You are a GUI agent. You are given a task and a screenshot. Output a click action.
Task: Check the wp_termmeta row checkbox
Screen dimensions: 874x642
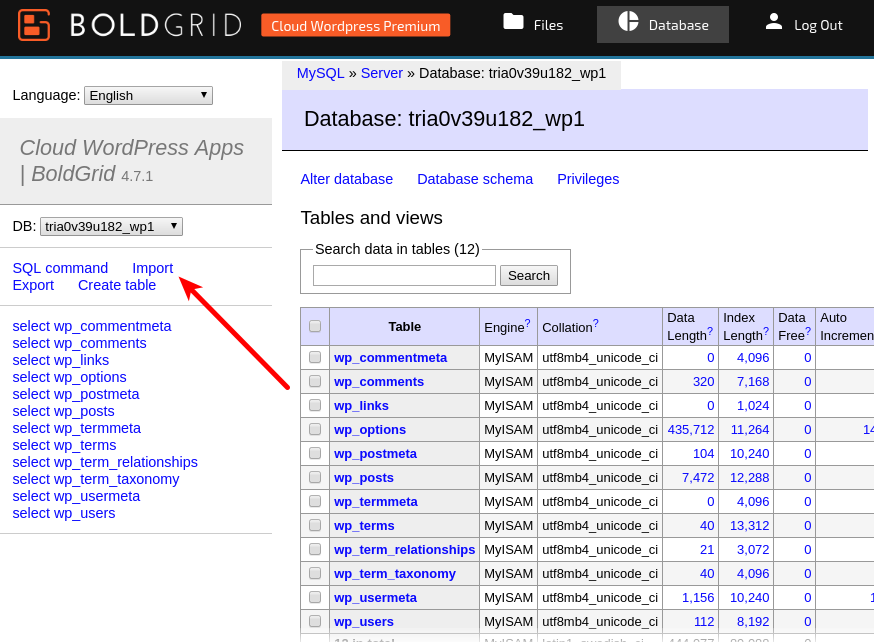(315, 501)
